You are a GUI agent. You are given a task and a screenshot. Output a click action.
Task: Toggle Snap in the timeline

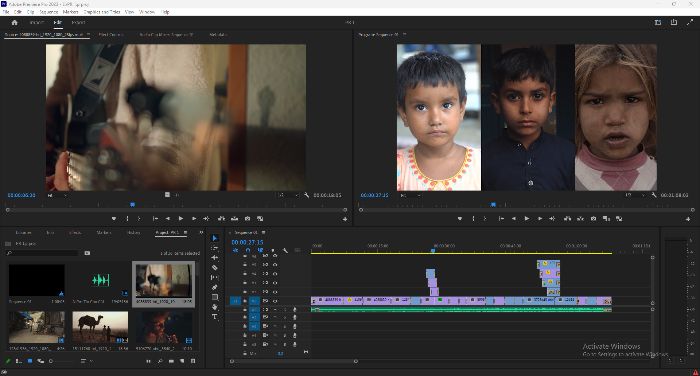pyautogui.click(x=248, y=251)
